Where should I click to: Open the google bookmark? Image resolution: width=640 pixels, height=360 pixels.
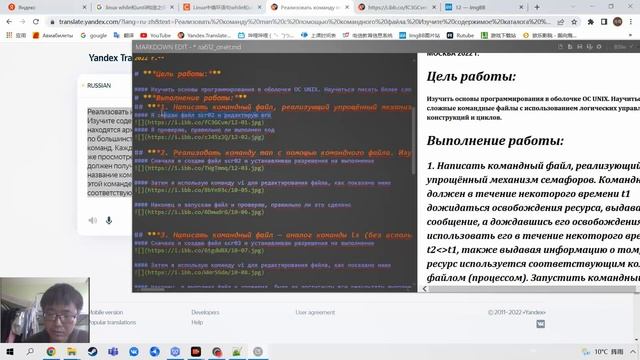94,36
